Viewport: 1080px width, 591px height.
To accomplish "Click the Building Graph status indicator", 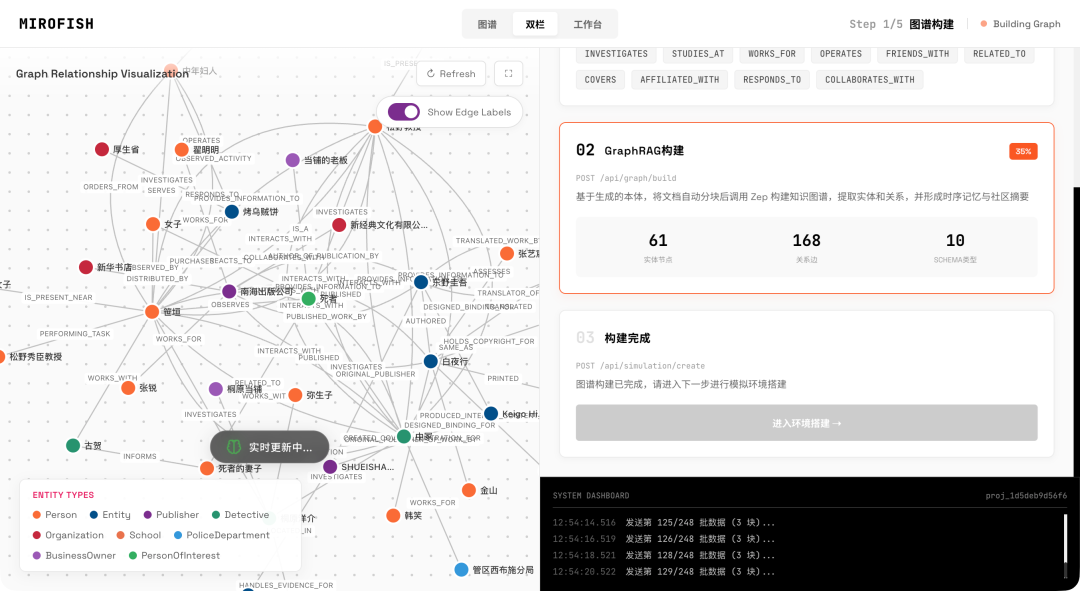I will point(1020,24).
